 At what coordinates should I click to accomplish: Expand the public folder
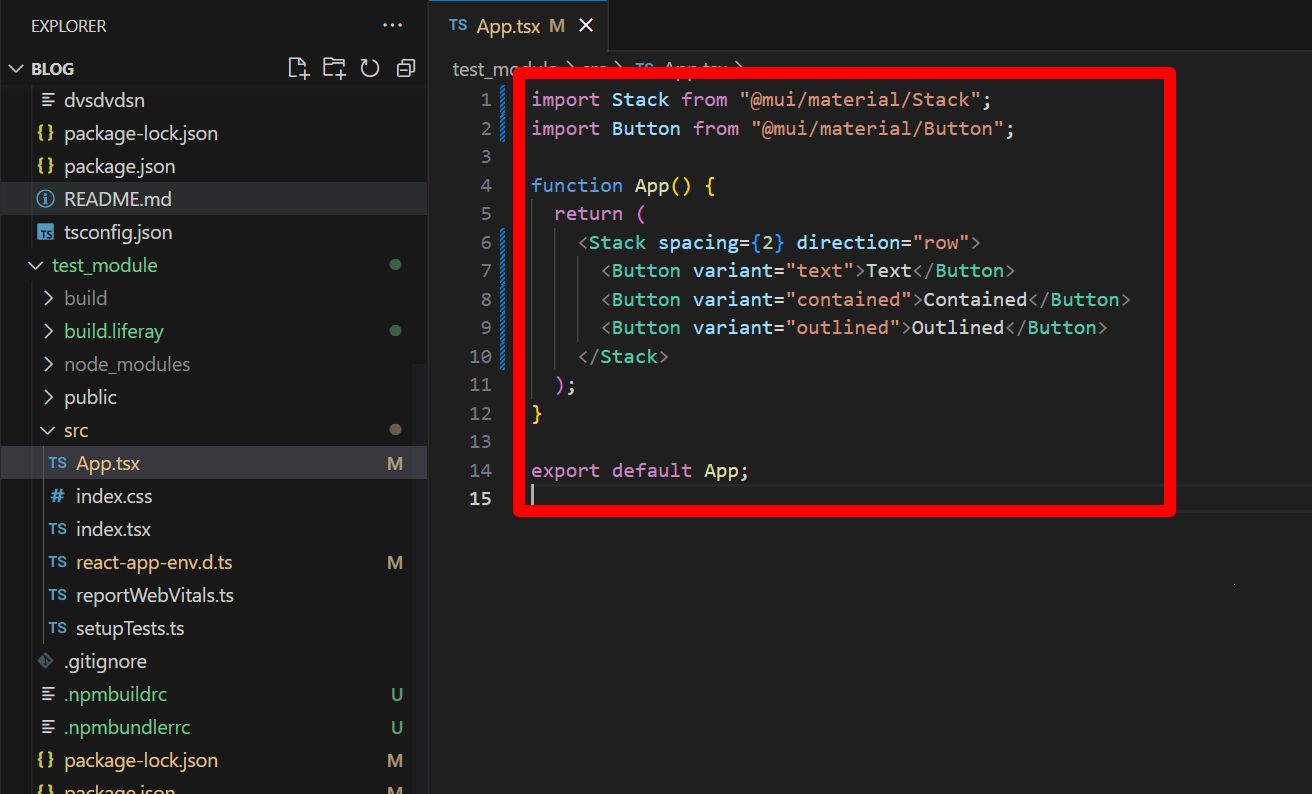click(x=48, y=397)
